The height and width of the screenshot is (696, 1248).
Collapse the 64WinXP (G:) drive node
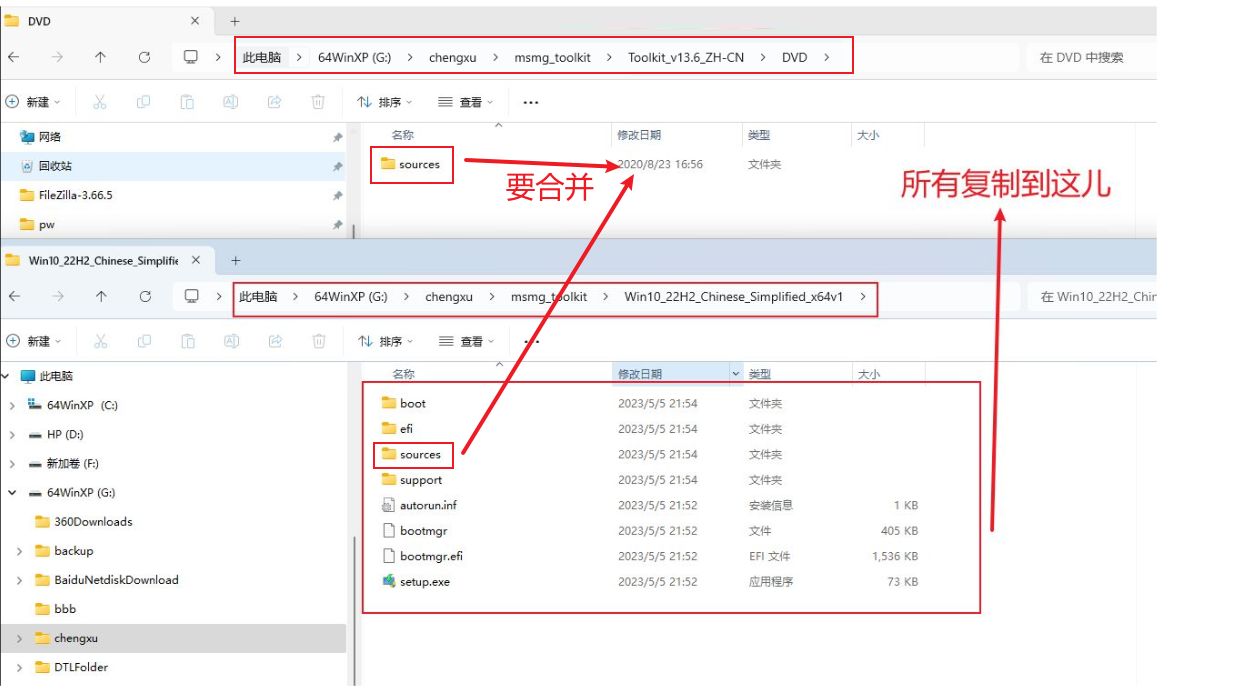click(12, 493)
